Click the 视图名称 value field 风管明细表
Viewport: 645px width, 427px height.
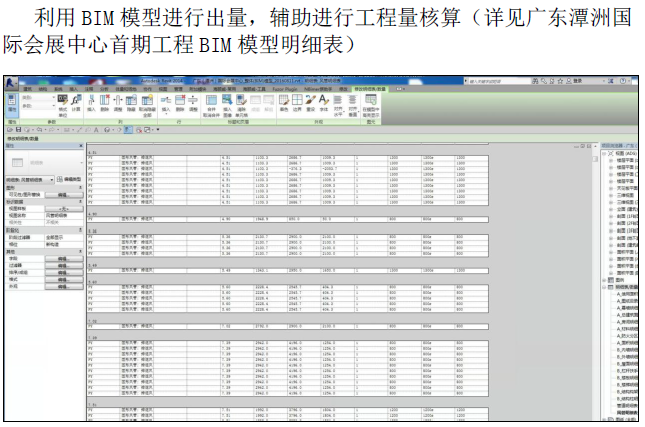[x=64, y=216]
